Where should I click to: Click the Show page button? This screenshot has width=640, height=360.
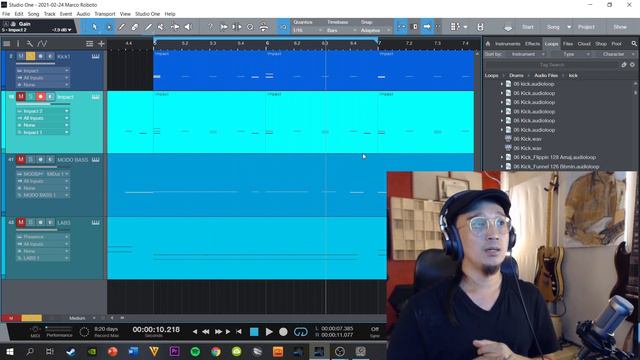pos(620,27)
